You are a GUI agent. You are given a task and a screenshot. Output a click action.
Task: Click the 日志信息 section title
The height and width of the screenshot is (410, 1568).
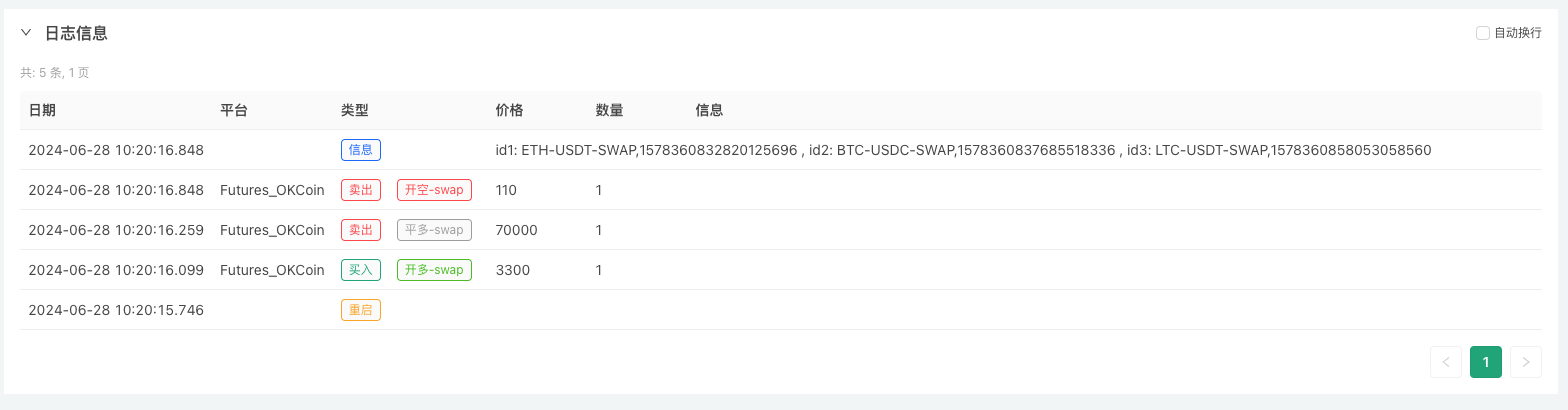click(x=76, y=33)
